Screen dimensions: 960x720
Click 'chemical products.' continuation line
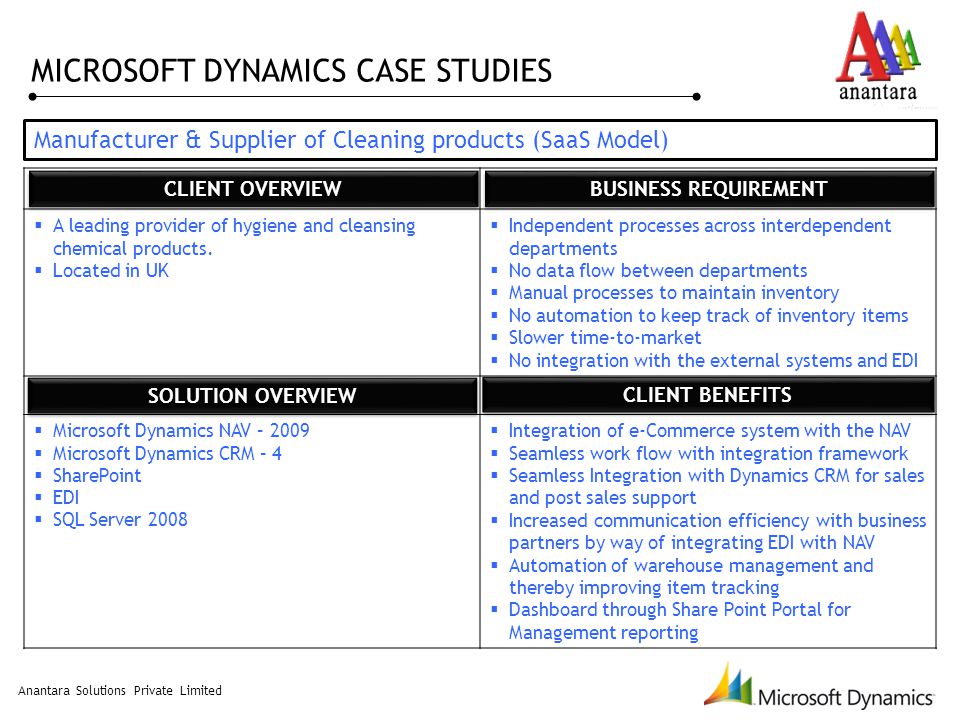point(132,249)
